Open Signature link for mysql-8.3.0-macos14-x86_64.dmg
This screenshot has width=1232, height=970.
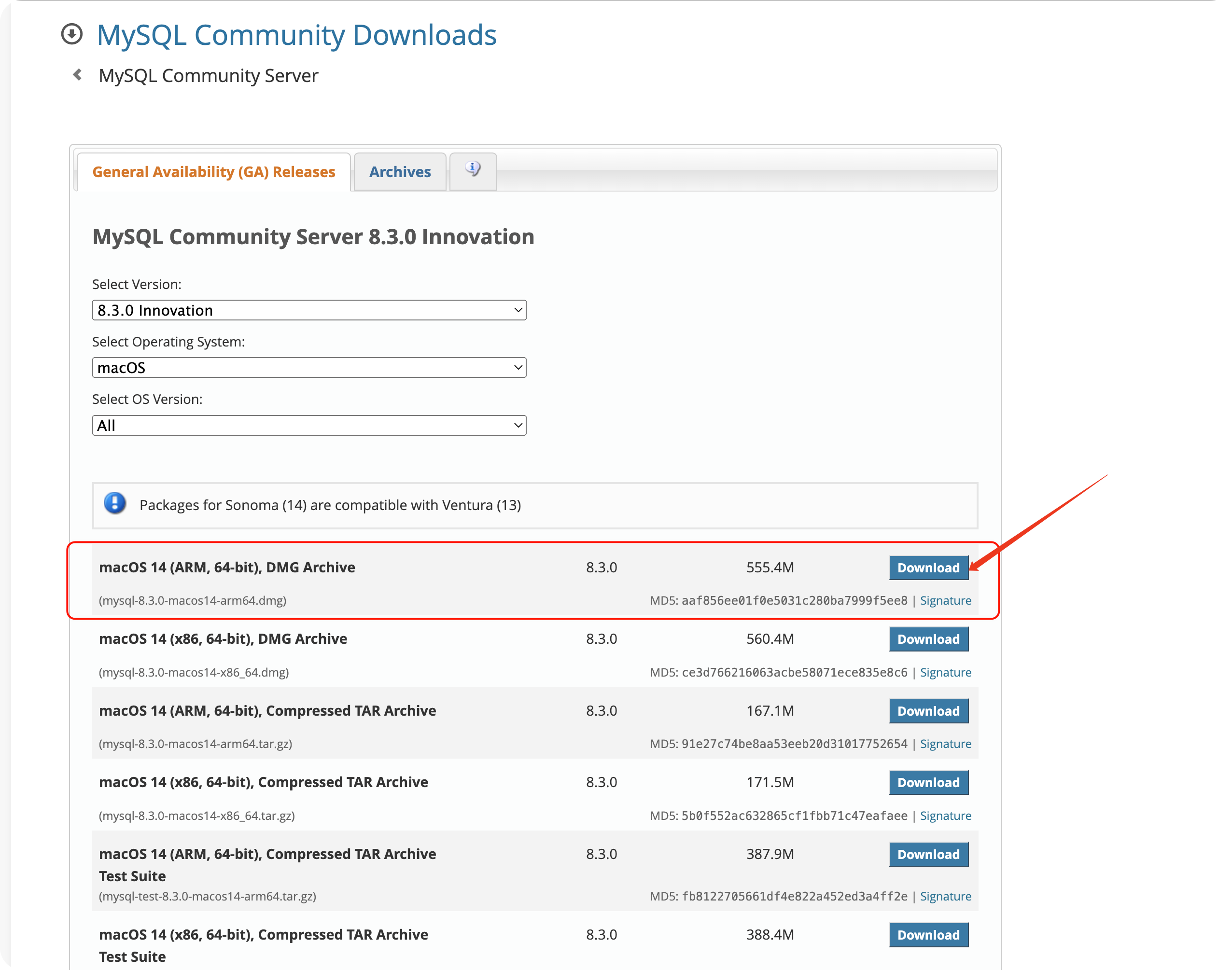coord(945,672)
